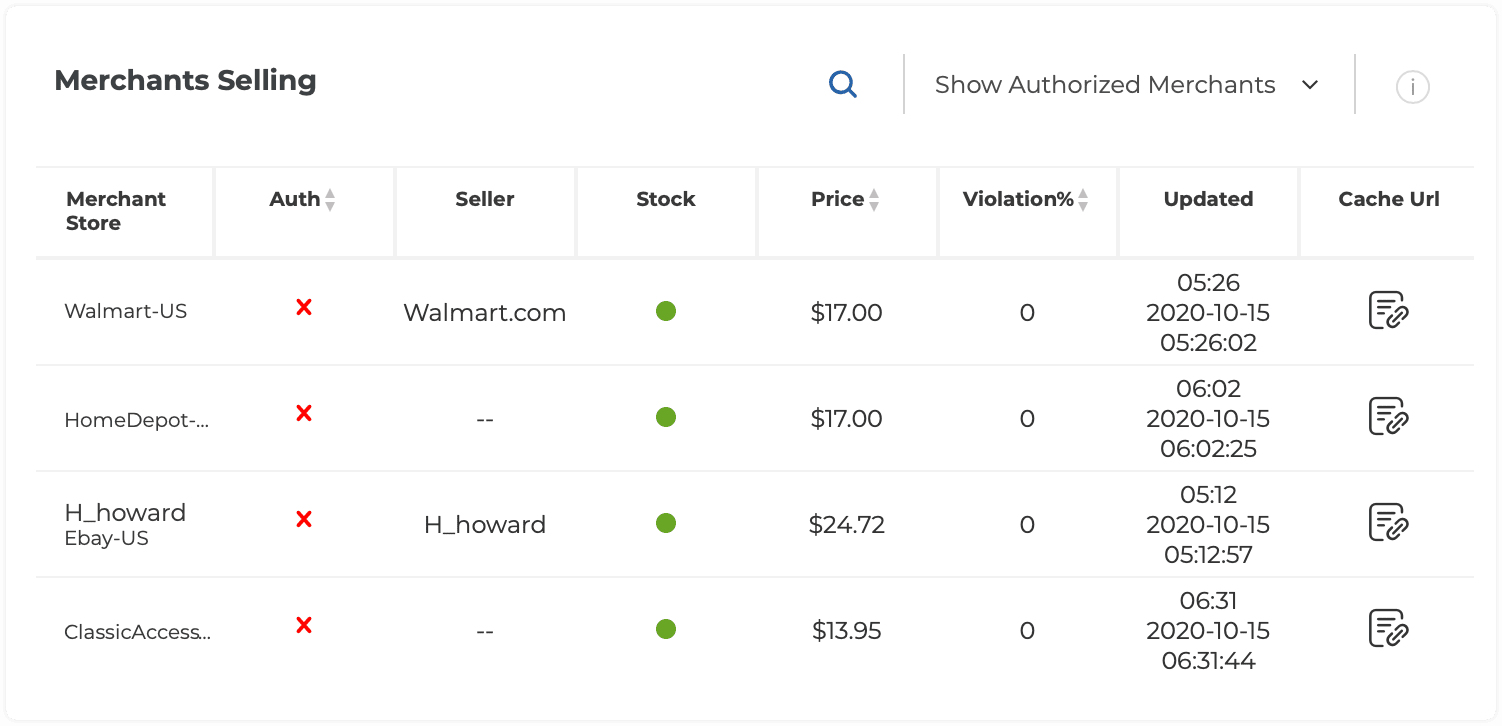1502x726 pixels.
Task: Click the Merchant Store column header
Action: pyautogui.click(x=116, y=211)
